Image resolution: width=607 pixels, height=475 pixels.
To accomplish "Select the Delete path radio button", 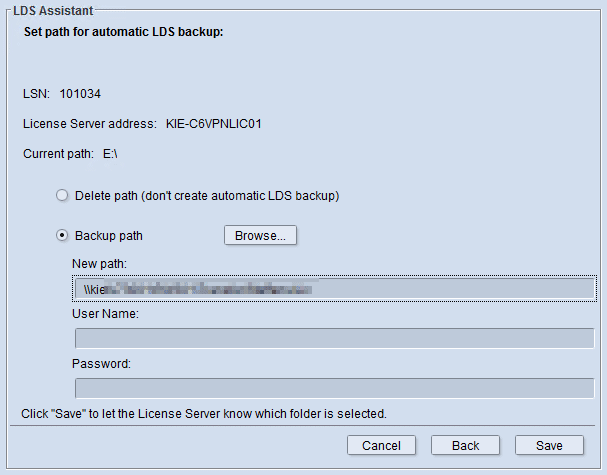I will pyautogui.click(x=63, y=196).
